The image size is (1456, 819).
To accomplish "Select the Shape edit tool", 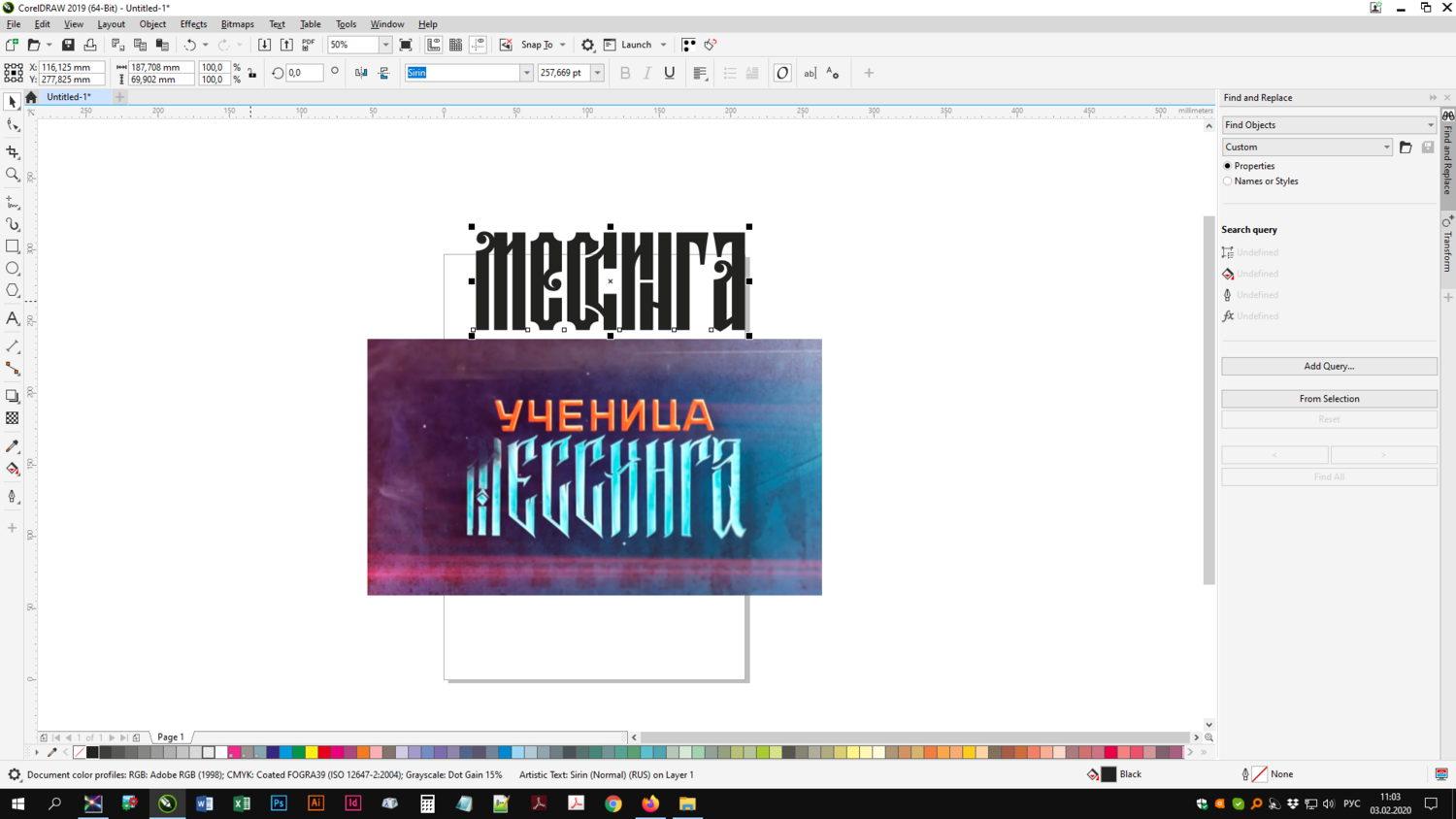I will pos(13,125).
